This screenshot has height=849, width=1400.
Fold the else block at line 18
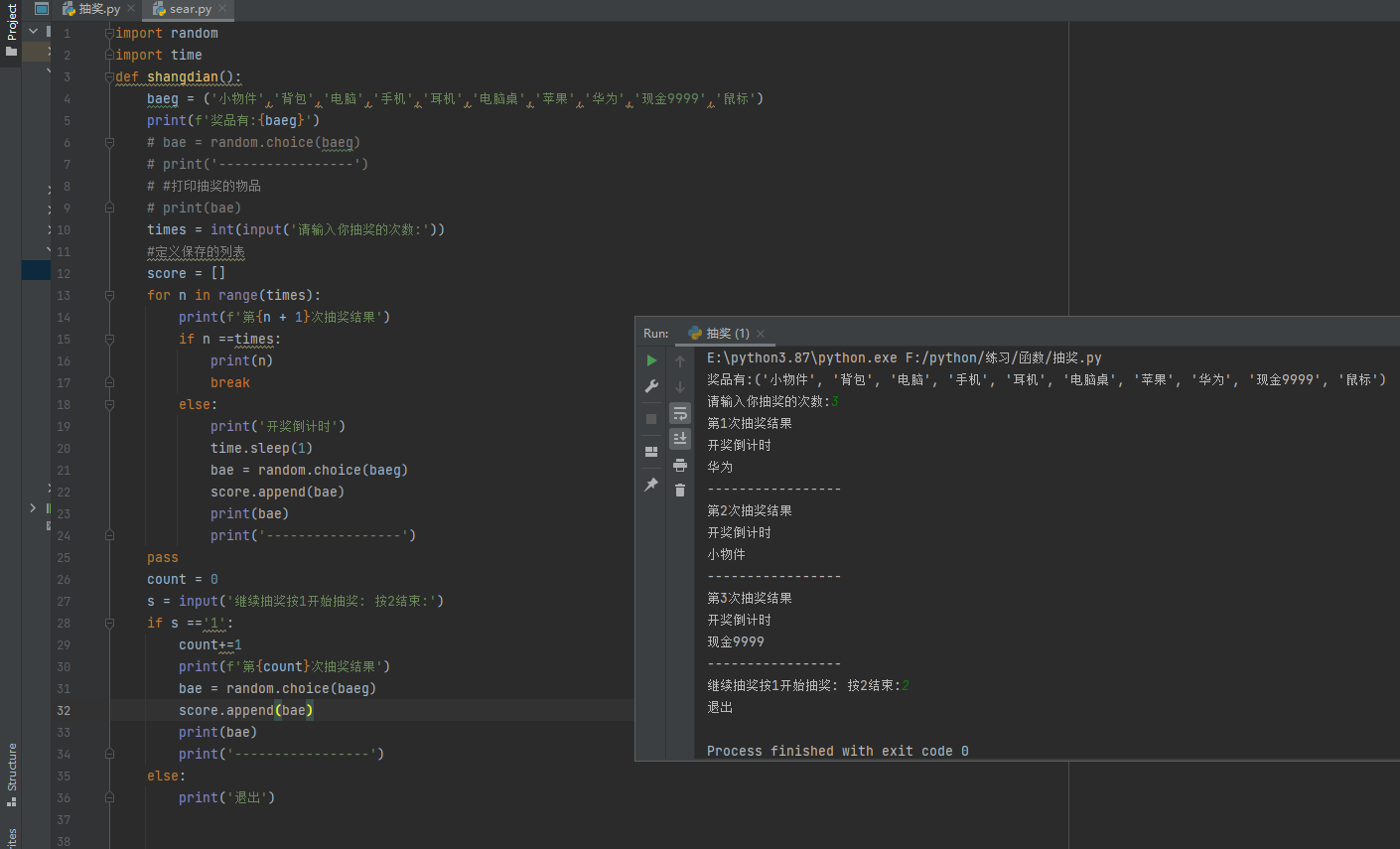click(x=109, y=404)
